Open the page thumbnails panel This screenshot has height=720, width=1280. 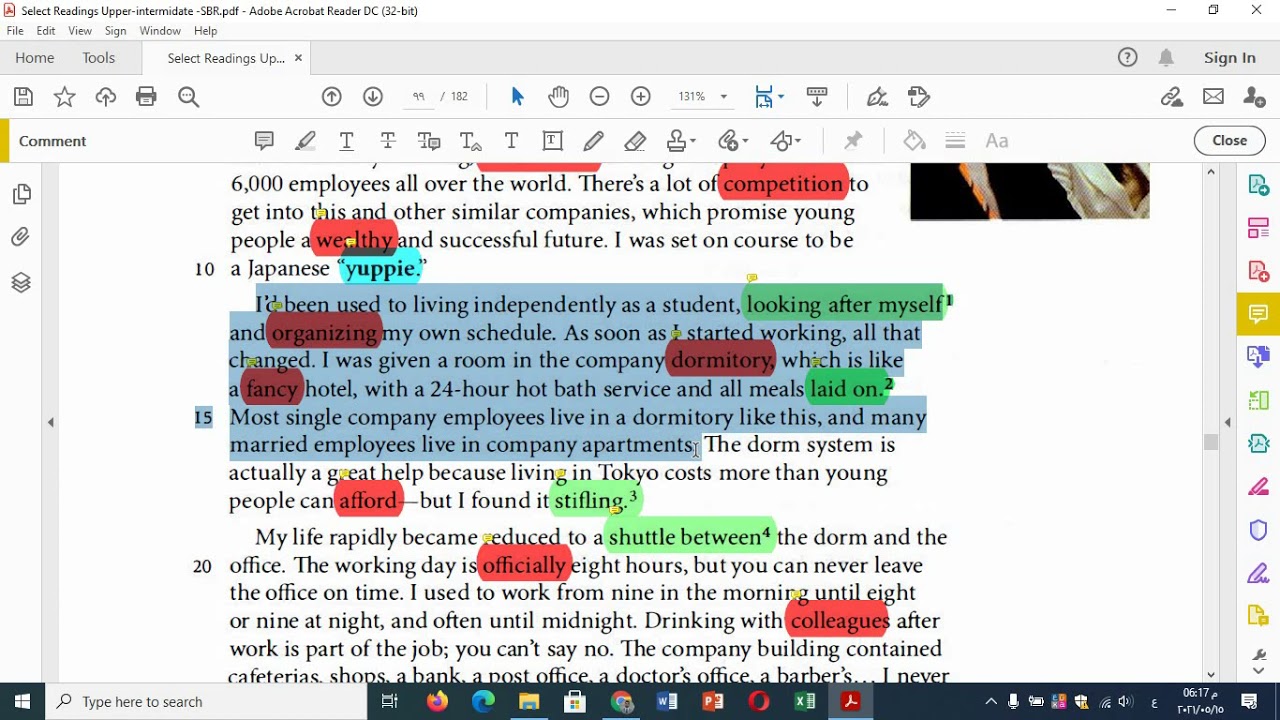[21, 194]
